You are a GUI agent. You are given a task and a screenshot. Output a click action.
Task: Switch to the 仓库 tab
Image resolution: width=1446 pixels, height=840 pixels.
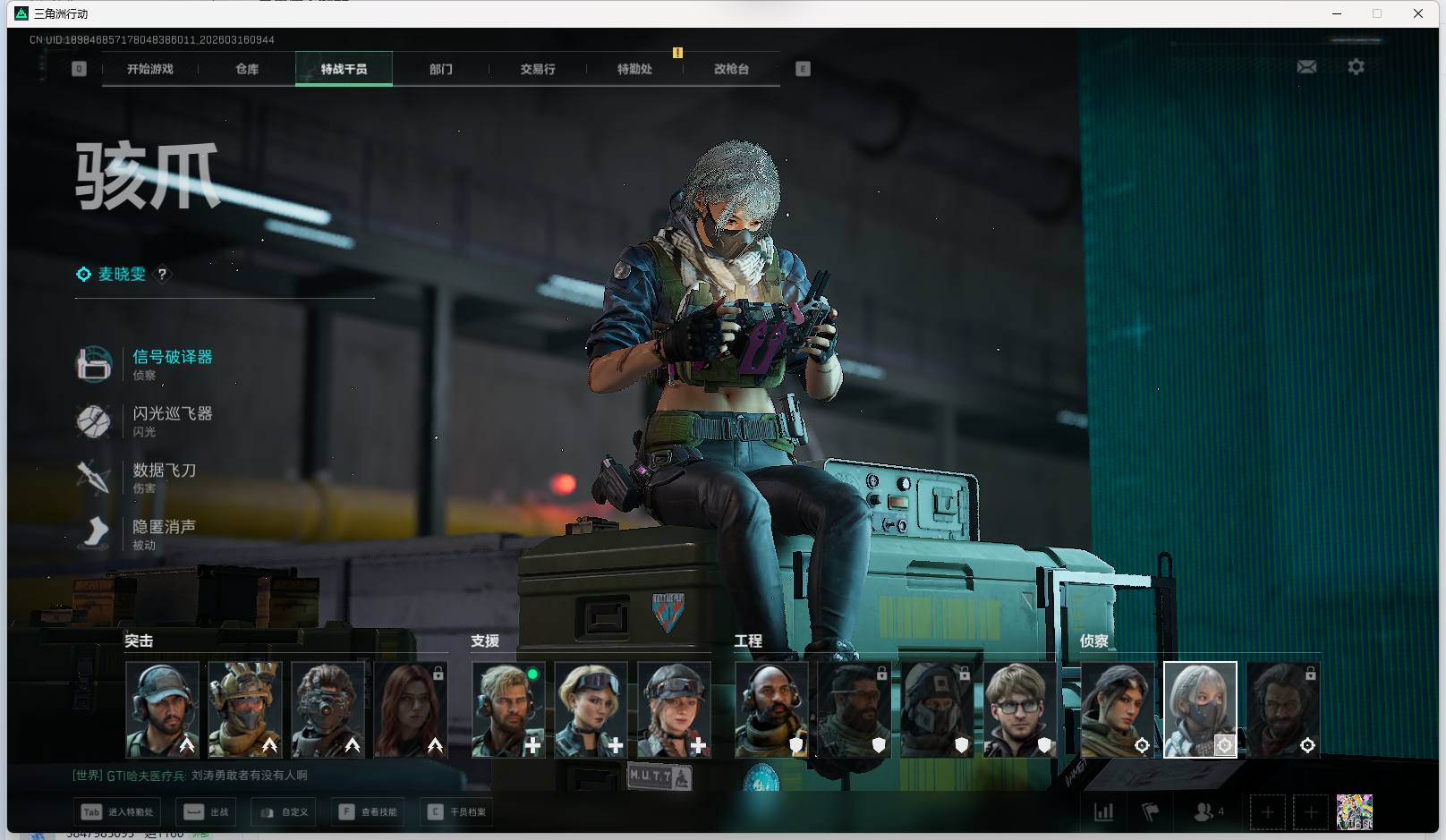247,69
